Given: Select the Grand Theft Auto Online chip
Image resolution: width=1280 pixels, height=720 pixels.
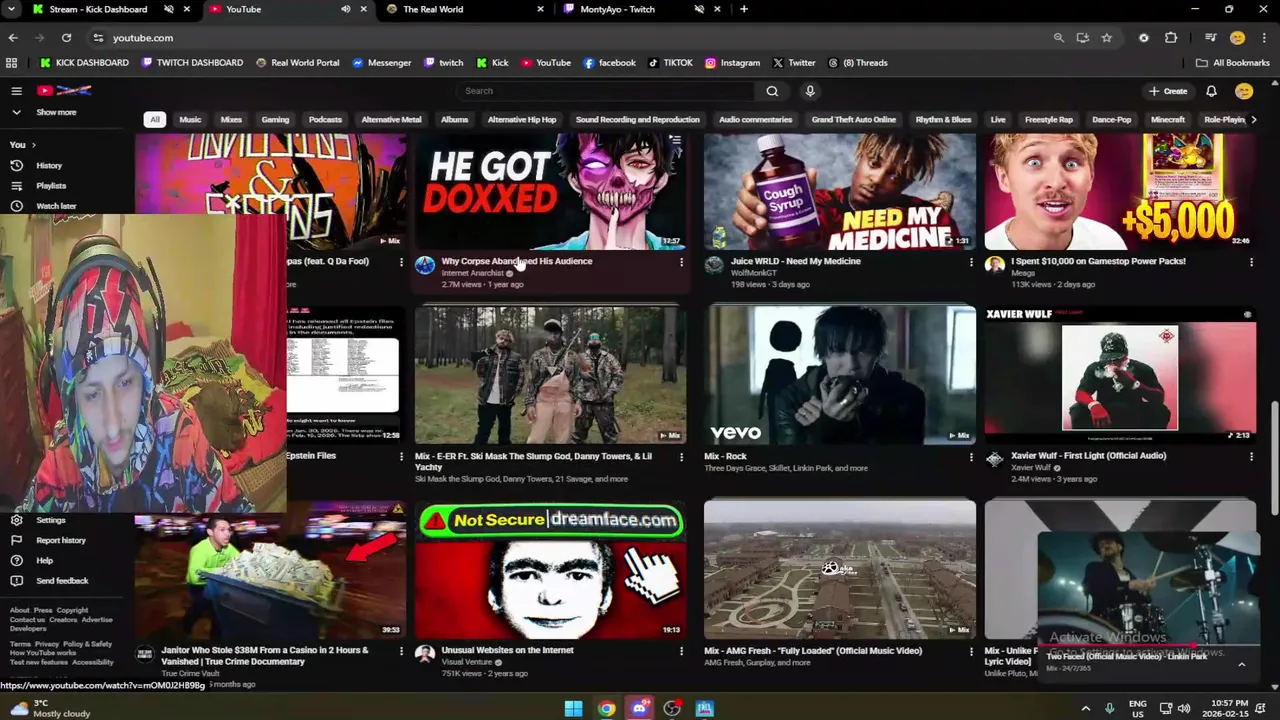Looking at the screenshot, I should point(854,120).
